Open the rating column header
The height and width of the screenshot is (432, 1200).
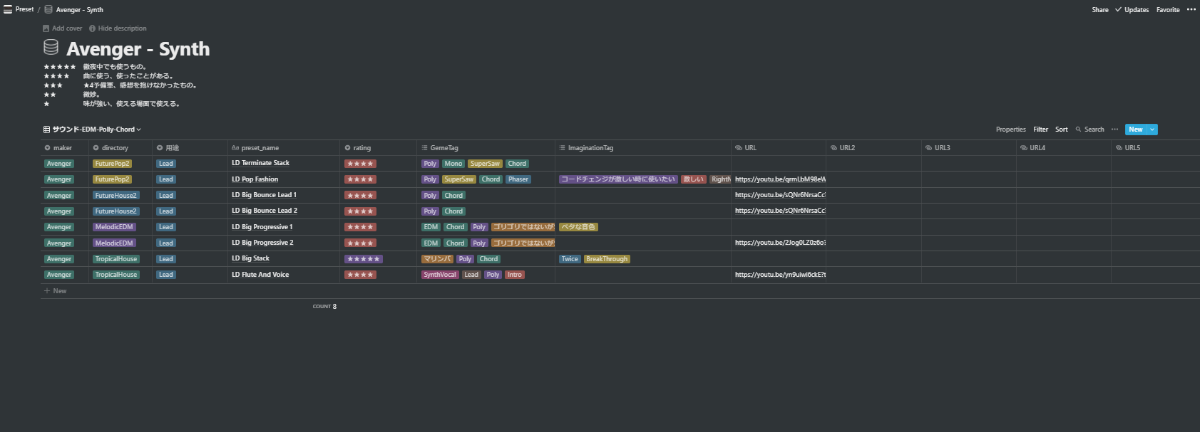pos(377,147)
